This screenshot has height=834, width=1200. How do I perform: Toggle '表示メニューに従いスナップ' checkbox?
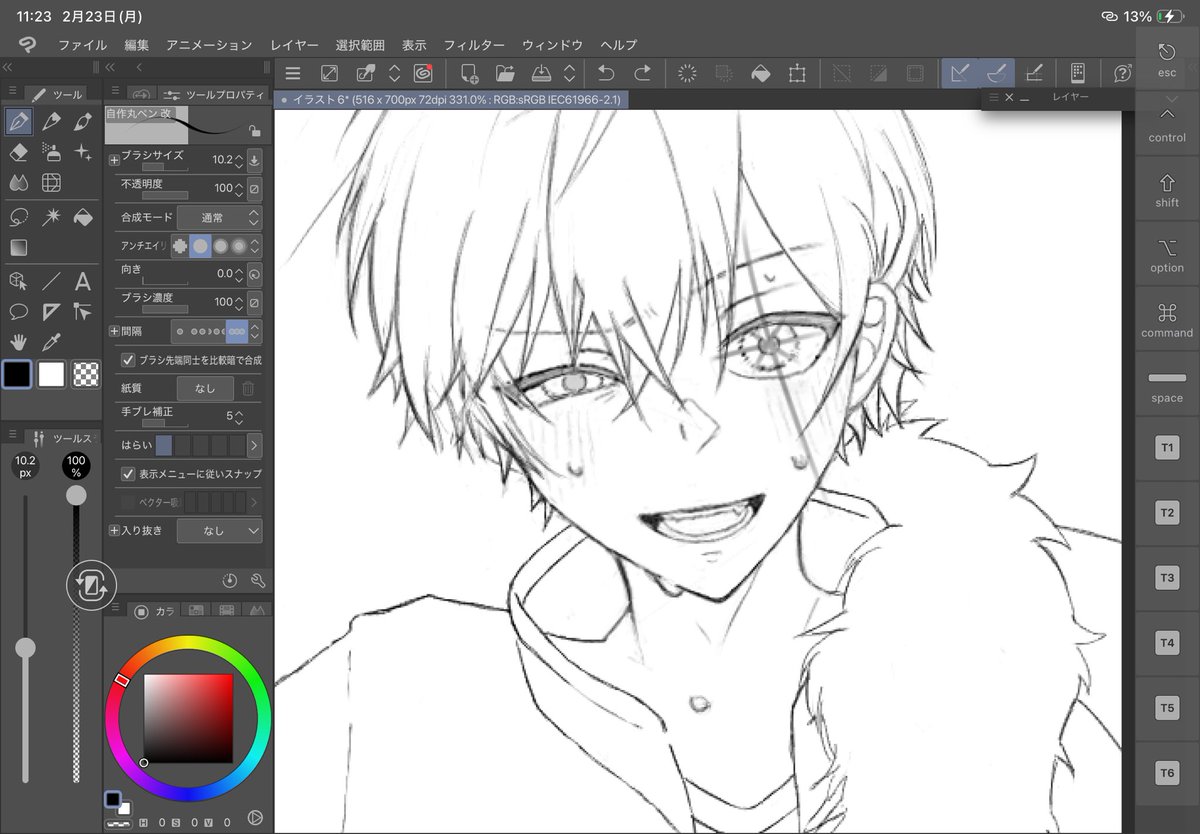pos(129,473)
